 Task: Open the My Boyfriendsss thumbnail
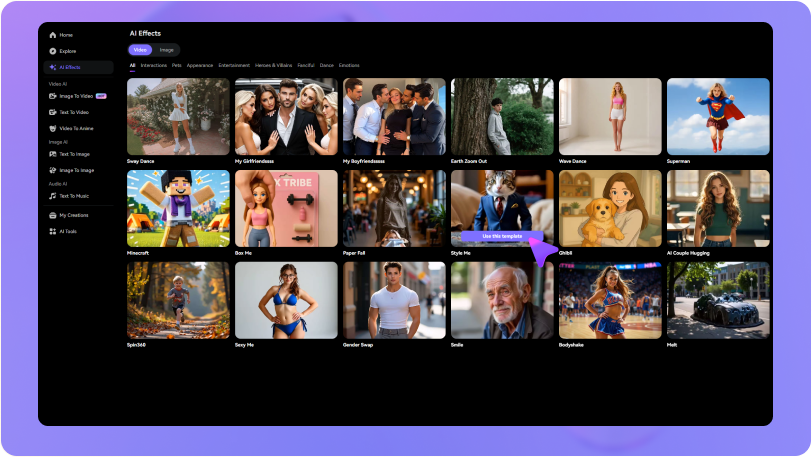(x=394, y=117)
